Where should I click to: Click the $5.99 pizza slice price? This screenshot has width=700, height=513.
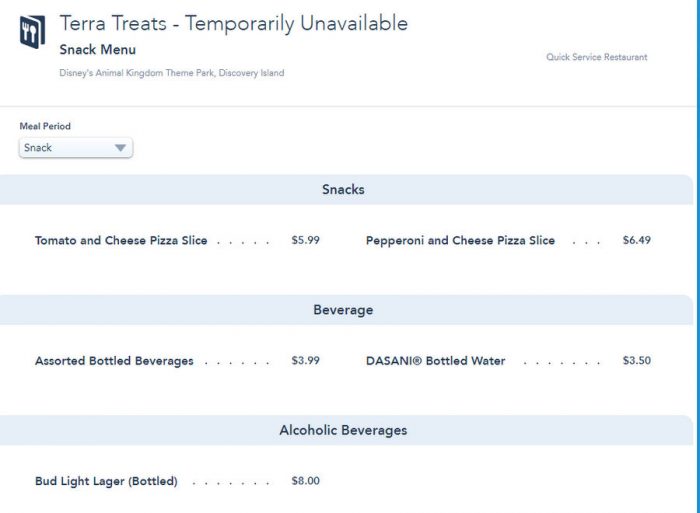pyautogui.click(x=305, y=241)
